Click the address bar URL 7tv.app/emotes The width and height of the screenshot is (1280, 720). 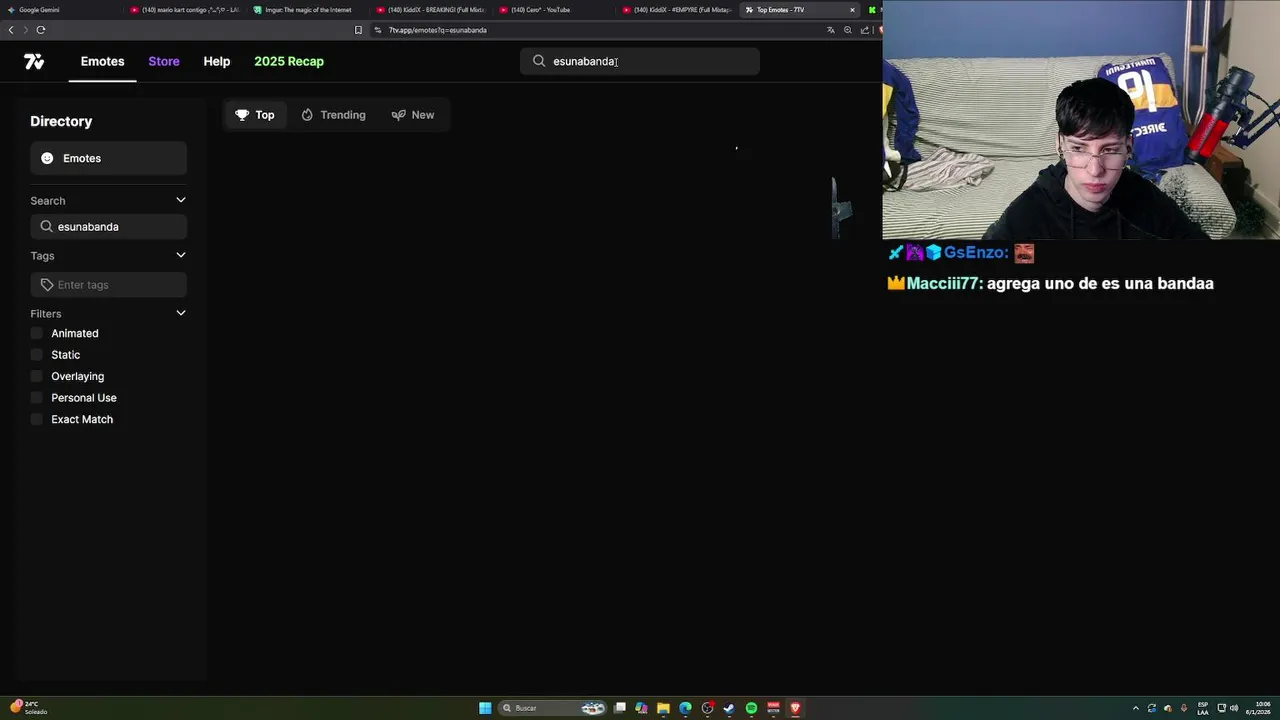[x=437, y=30]
